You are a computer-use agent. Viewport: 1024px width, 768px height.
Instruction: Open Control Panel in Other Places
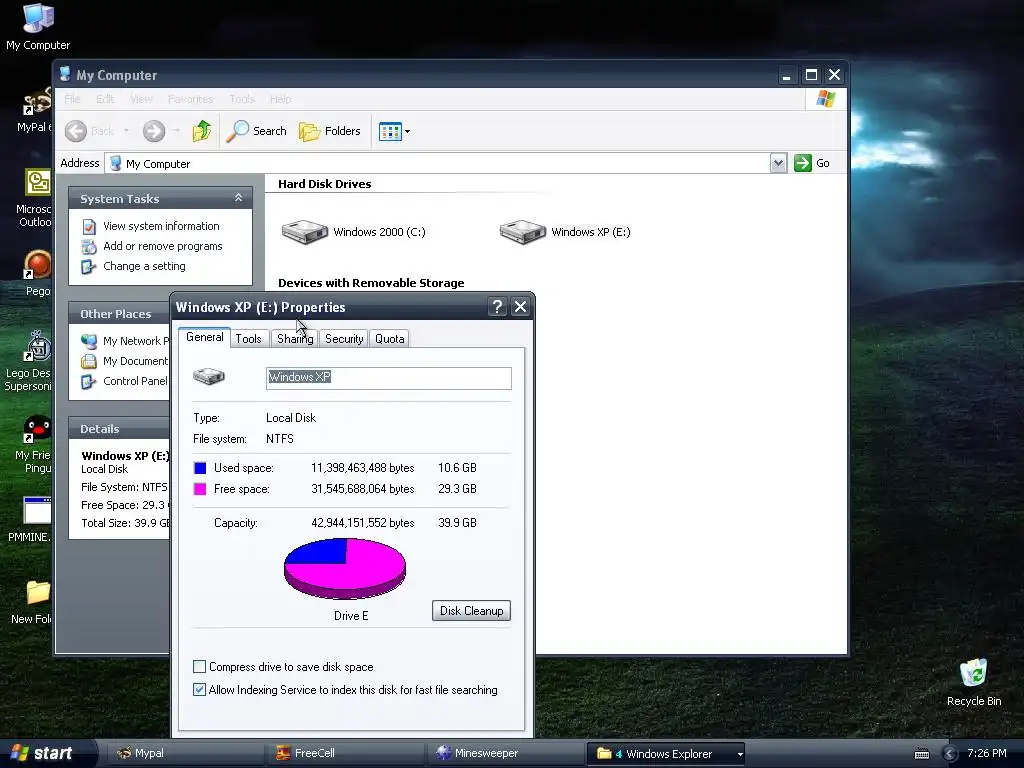[x=125, y=381]
